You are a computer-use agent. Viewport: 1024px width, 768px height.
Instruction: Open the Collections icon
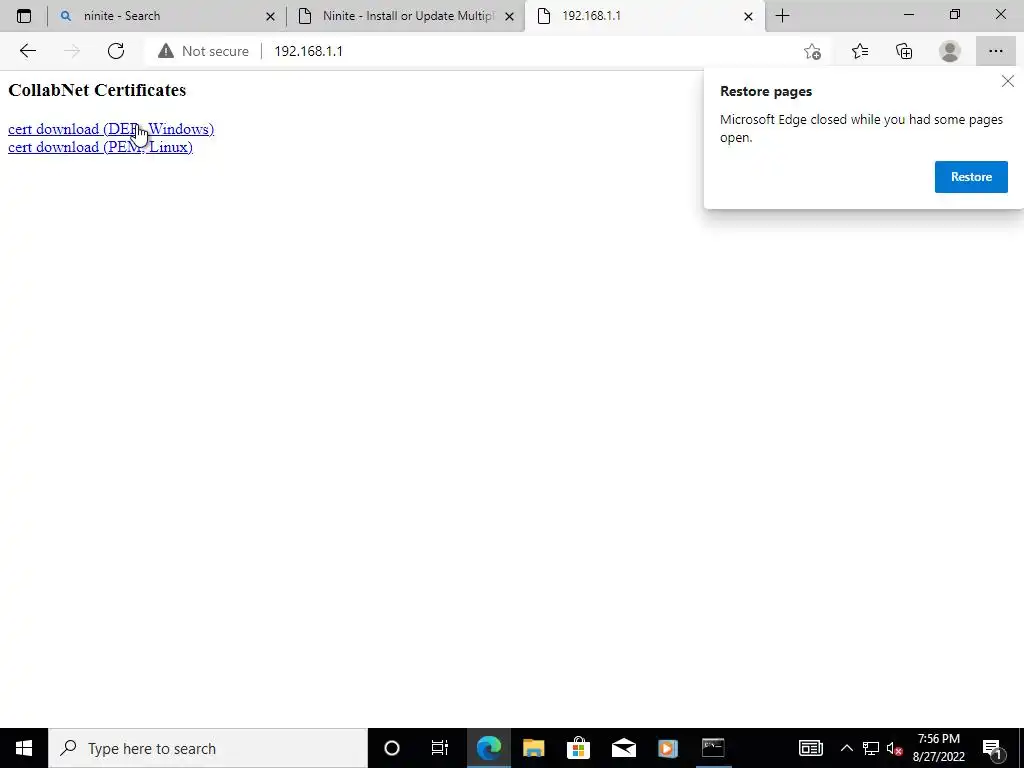click(x=904, y=52)
